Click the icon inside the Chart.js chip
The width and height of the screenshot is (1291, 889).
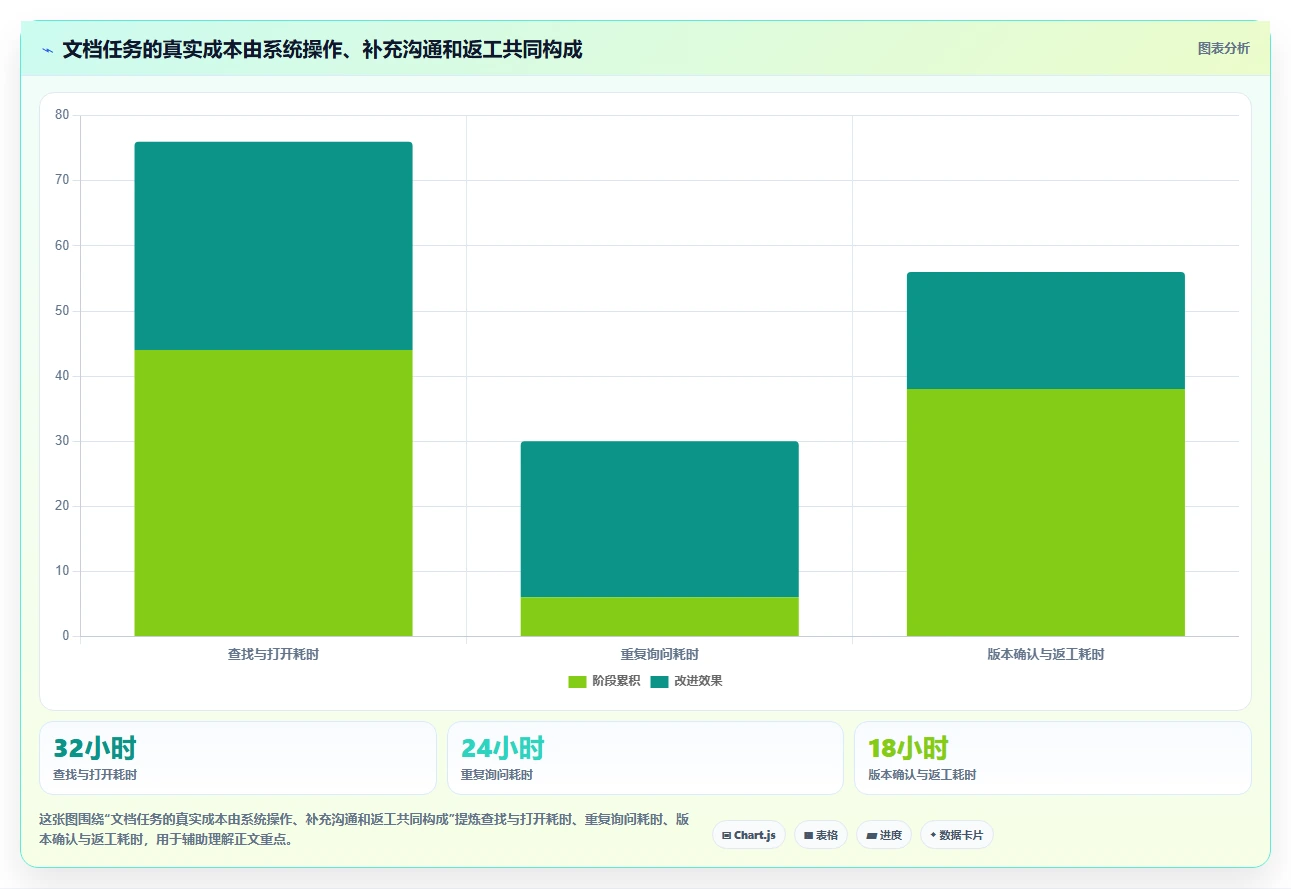pos(727,835)
